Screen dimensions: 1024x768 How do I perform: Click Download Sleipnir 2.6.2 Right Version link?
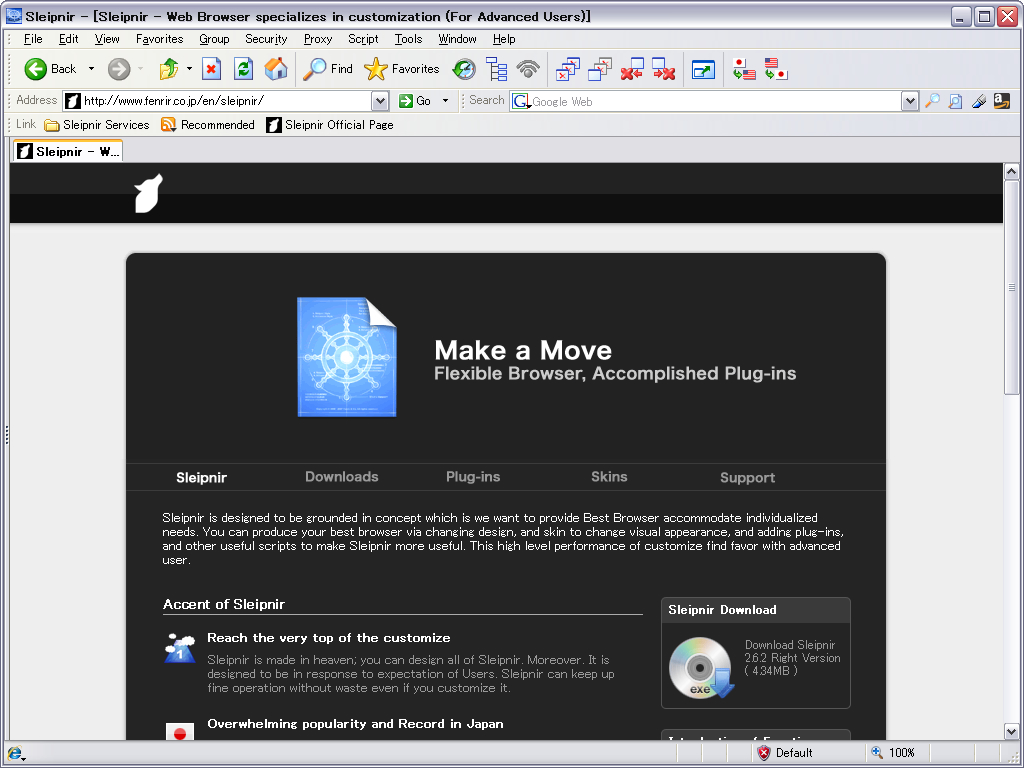tap(792, 658)
